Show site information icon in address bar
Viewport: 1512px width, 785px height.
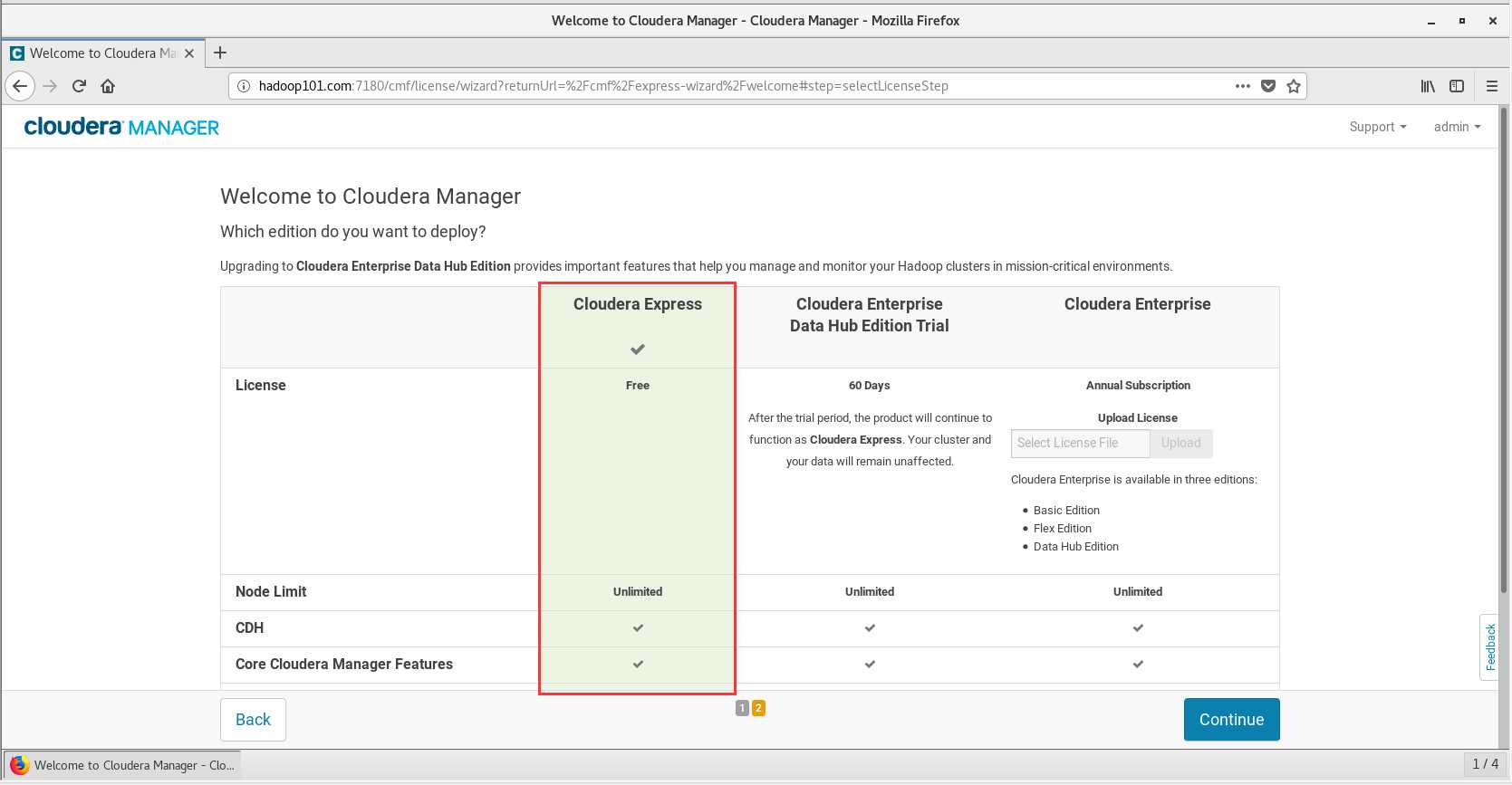243,86
